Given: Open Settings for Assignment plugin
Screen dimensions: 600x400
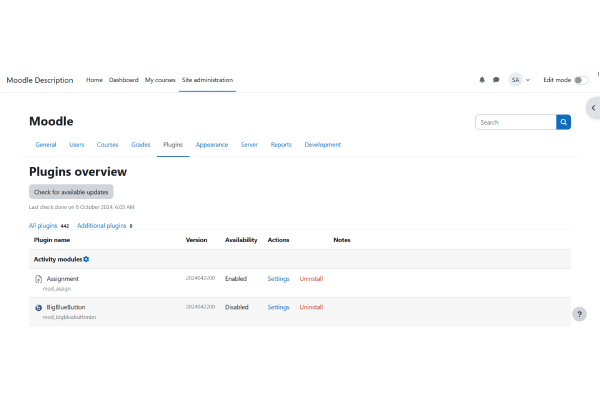Looking at the screenshot, I should click(278, 279).
